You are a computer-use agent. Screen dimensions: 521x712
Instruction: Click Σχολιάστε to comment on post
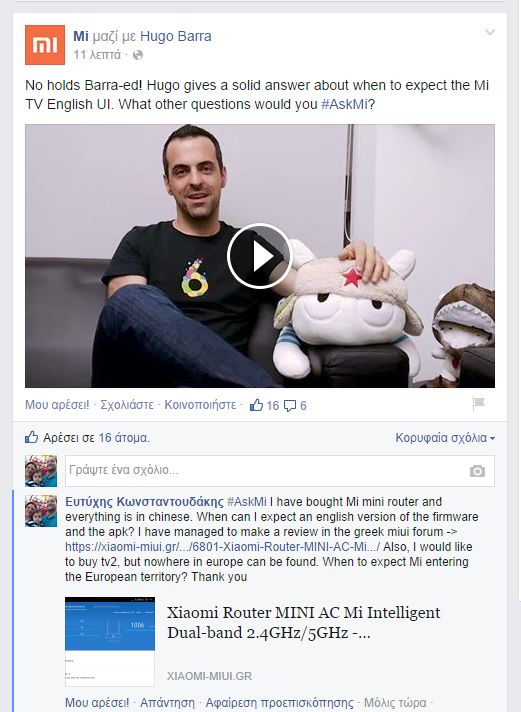[127, 405]
